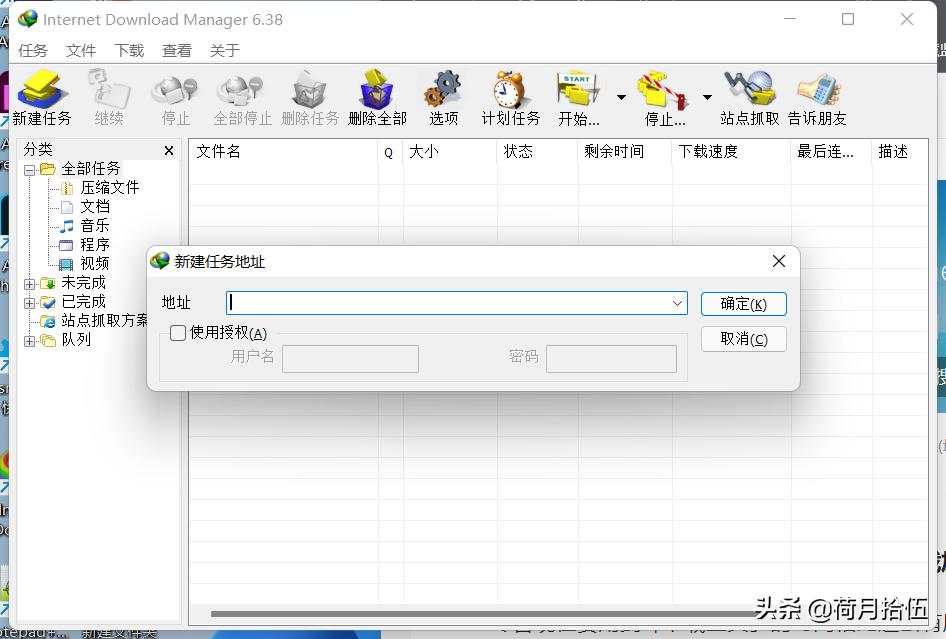Click the 取消(C) button
This screenshot has width=946, height=639.
click(743, 339)
